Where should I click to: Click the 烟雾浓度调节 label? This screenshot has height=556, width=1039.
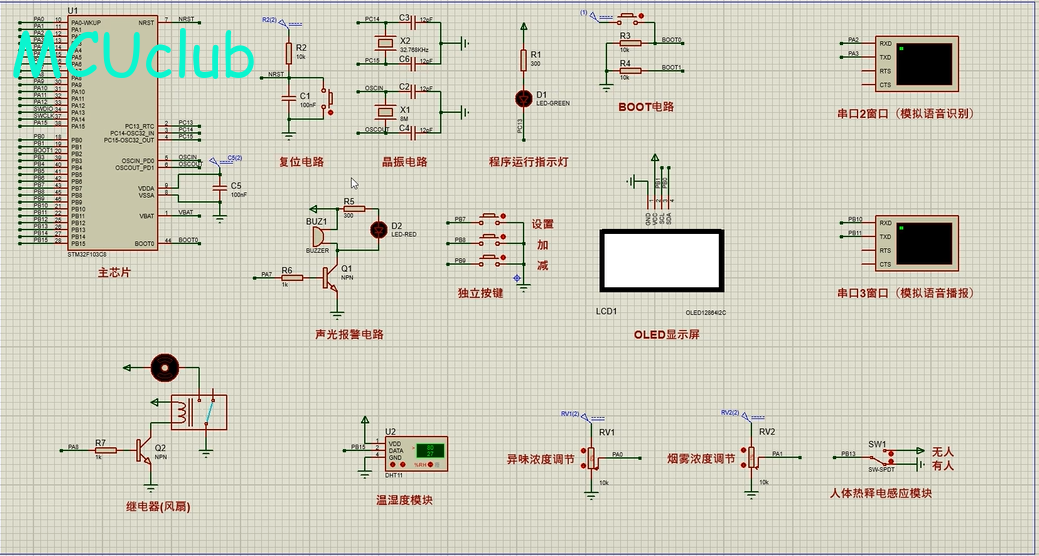pos(702,459)
